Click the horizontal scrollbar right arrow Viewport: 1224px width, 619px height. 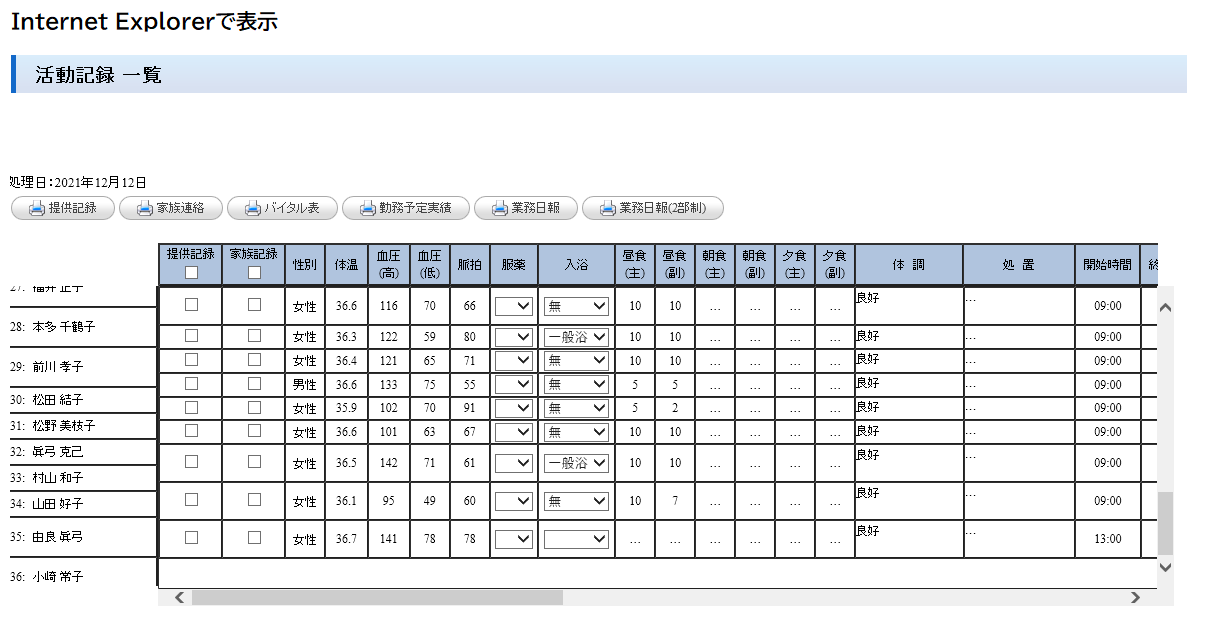[x=1135, y=597]
